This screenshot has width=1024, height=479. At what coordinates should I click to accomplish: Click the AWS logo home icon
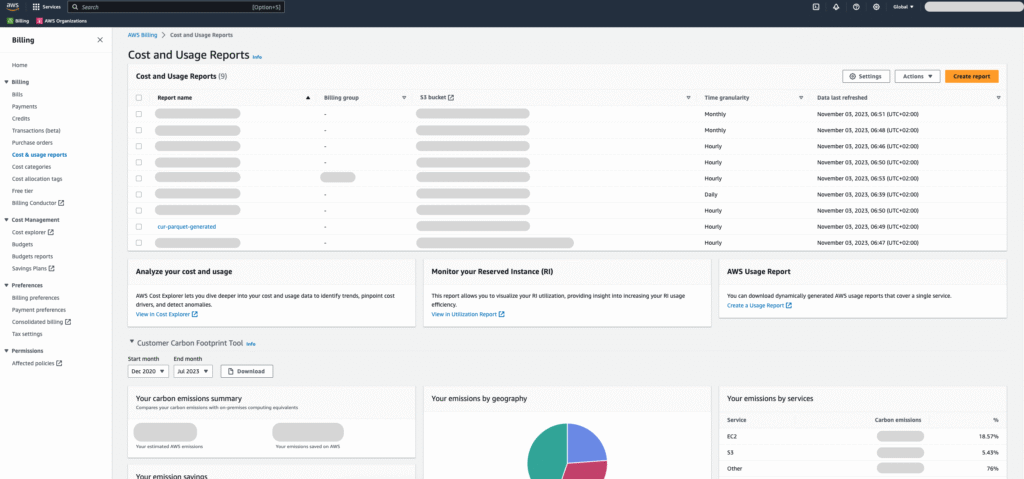click(x=13, y=7)
